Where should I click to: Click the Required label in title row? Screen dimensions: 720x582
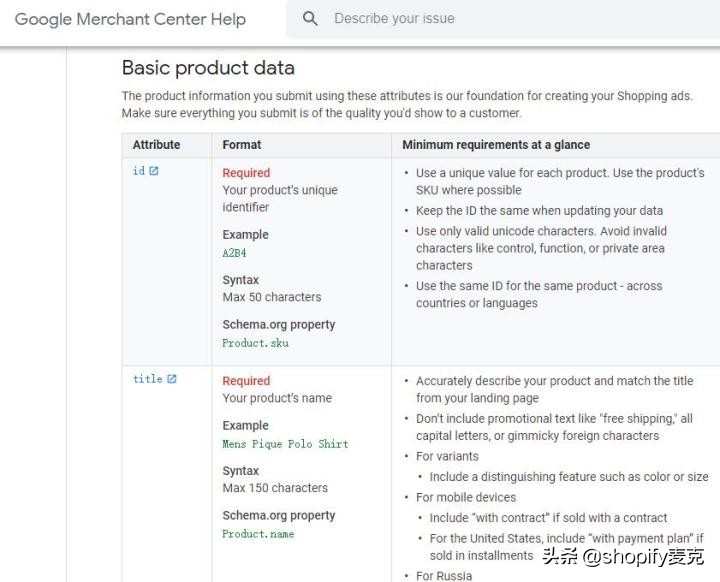point(246,381)
